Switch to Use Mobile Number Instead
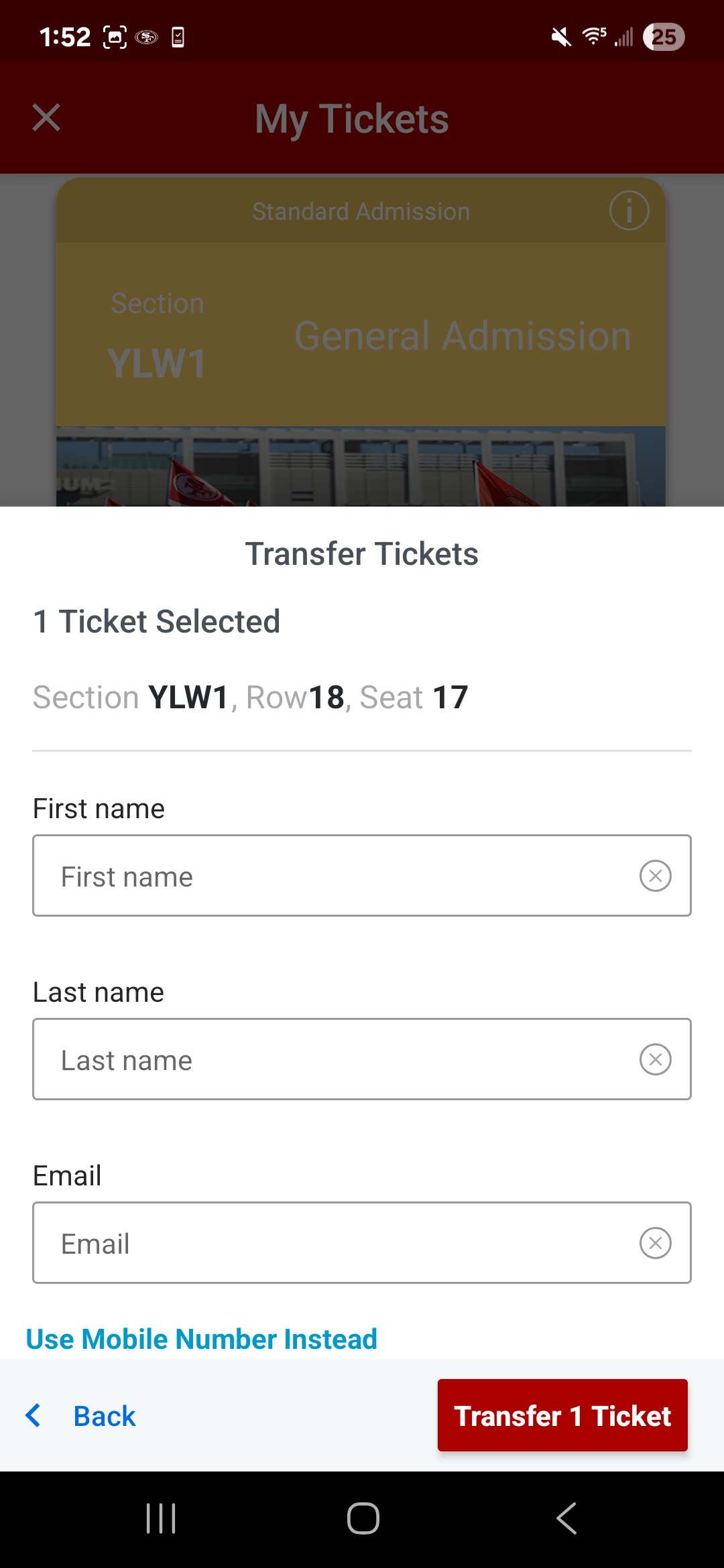Screen dimensions: 724x1568 tap(201, 1340)
